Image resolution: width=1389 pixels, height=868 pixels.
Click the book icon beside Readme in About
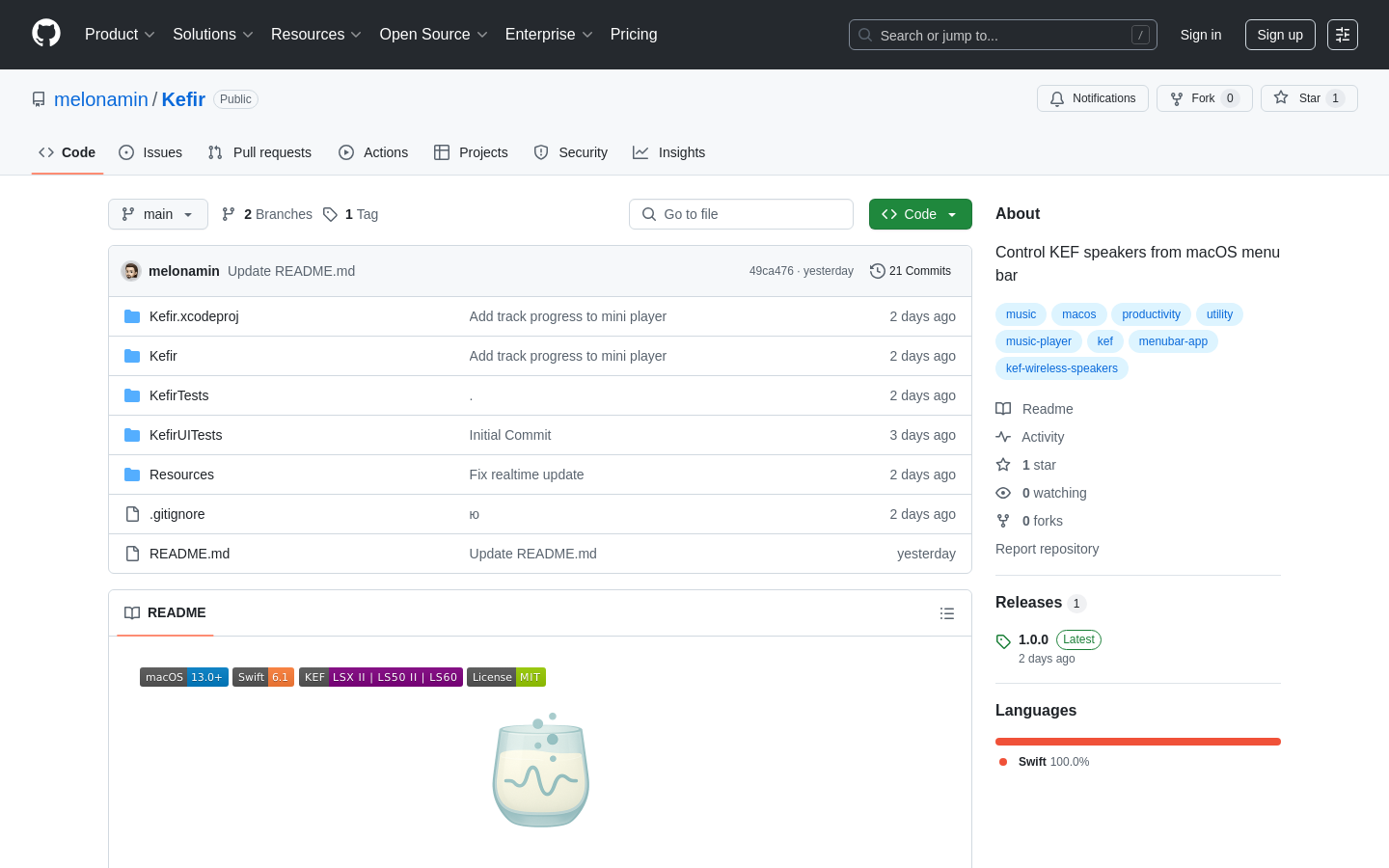tap(1003, 409)
